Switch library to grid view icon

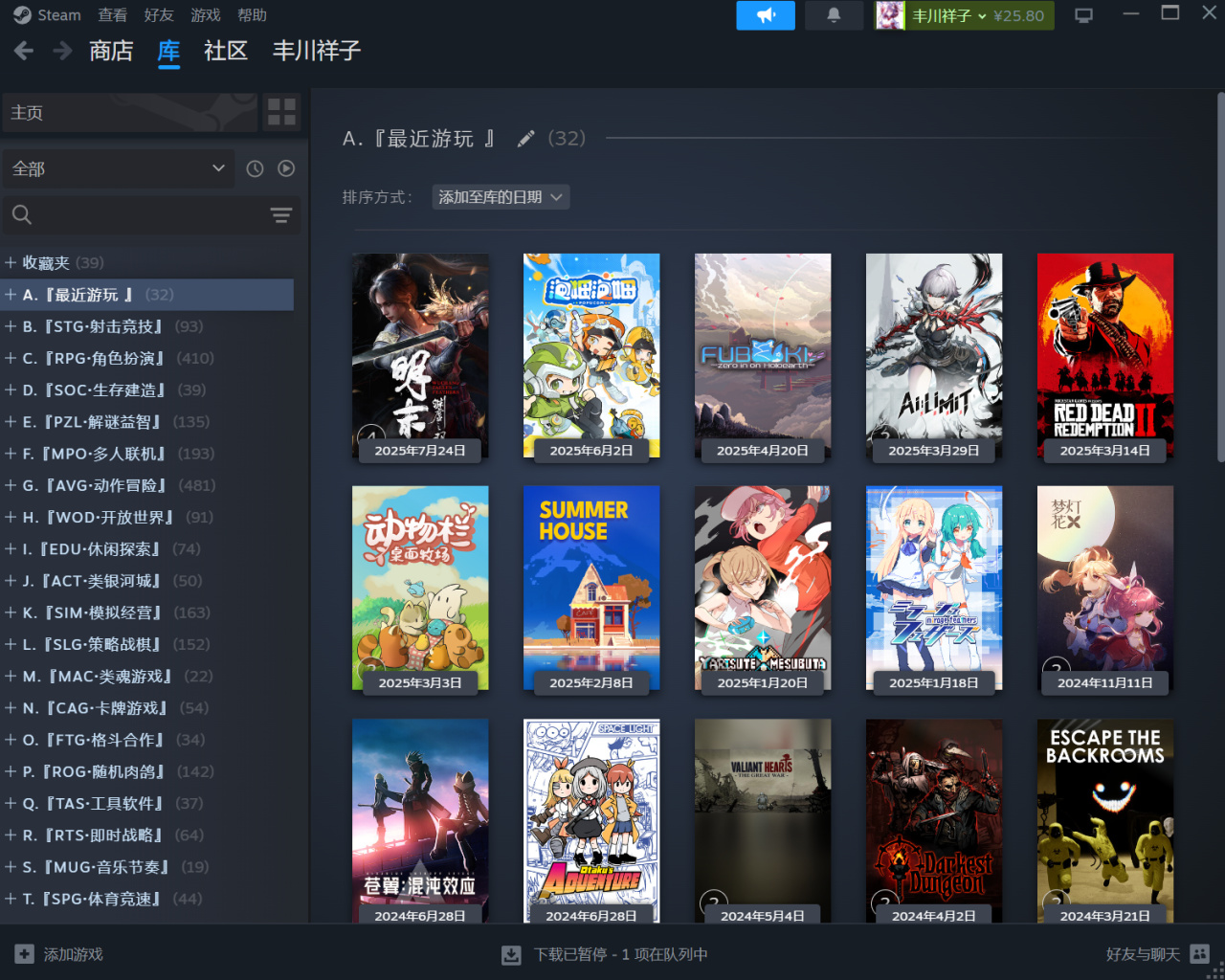[281, 112]
